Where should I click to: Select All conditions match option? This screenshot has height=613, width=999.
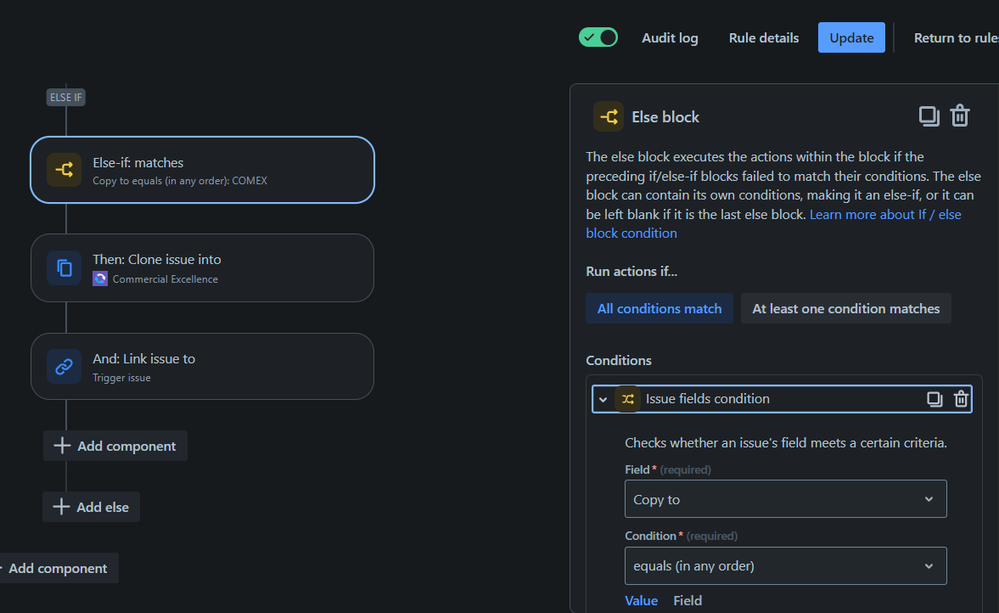pos(659,308)
